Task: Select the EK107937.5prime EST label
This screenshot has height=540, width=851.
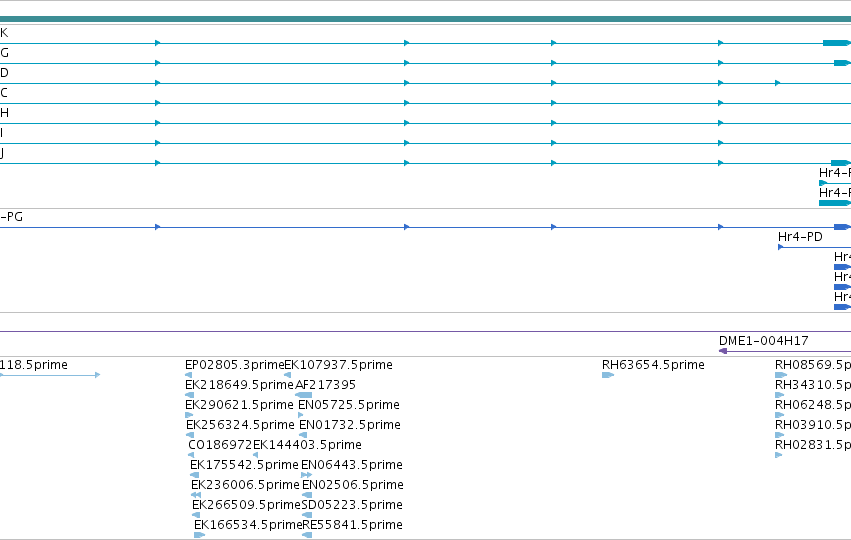Action: pos(339,365)
